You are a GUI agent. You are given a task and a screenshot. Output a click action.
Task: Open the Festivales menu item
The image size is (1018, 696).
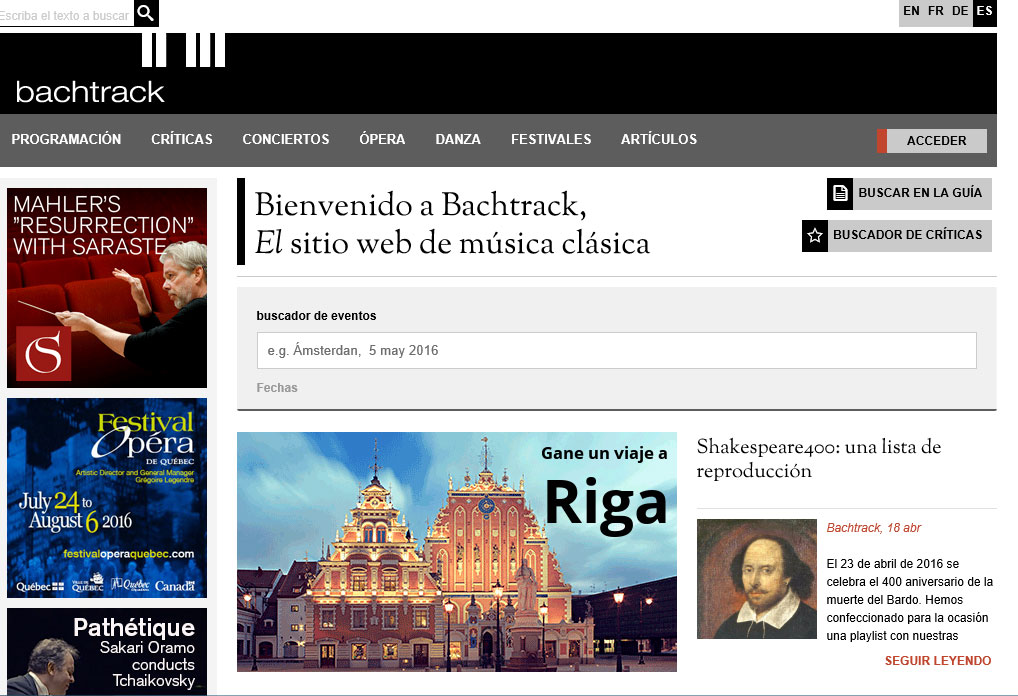click(x=551, y=139)
